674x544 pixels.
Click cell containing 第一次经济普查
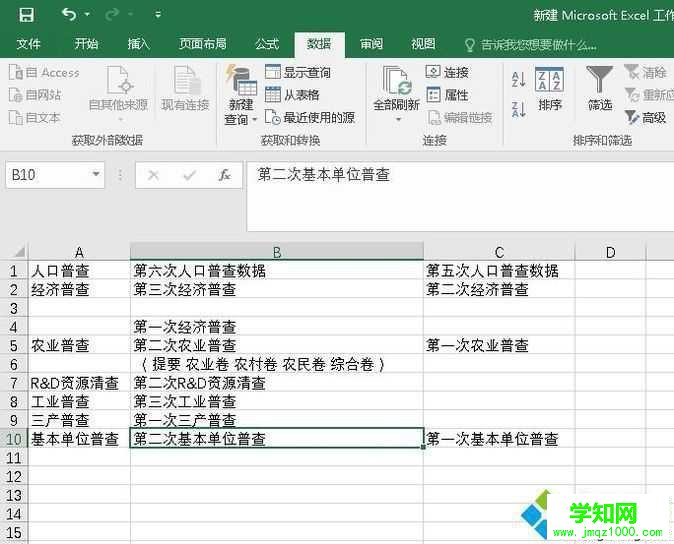(277, 327)
